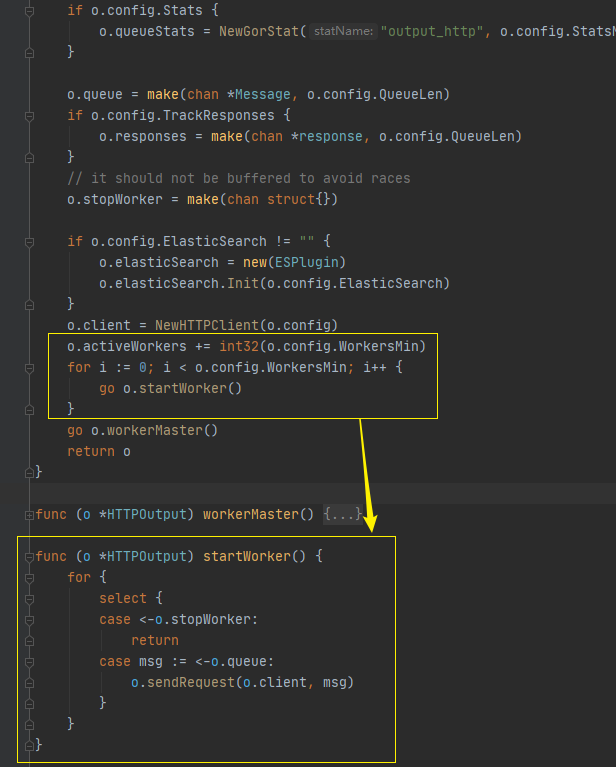Click 'o.client' in the NewHTTPClient assignment

99,326
